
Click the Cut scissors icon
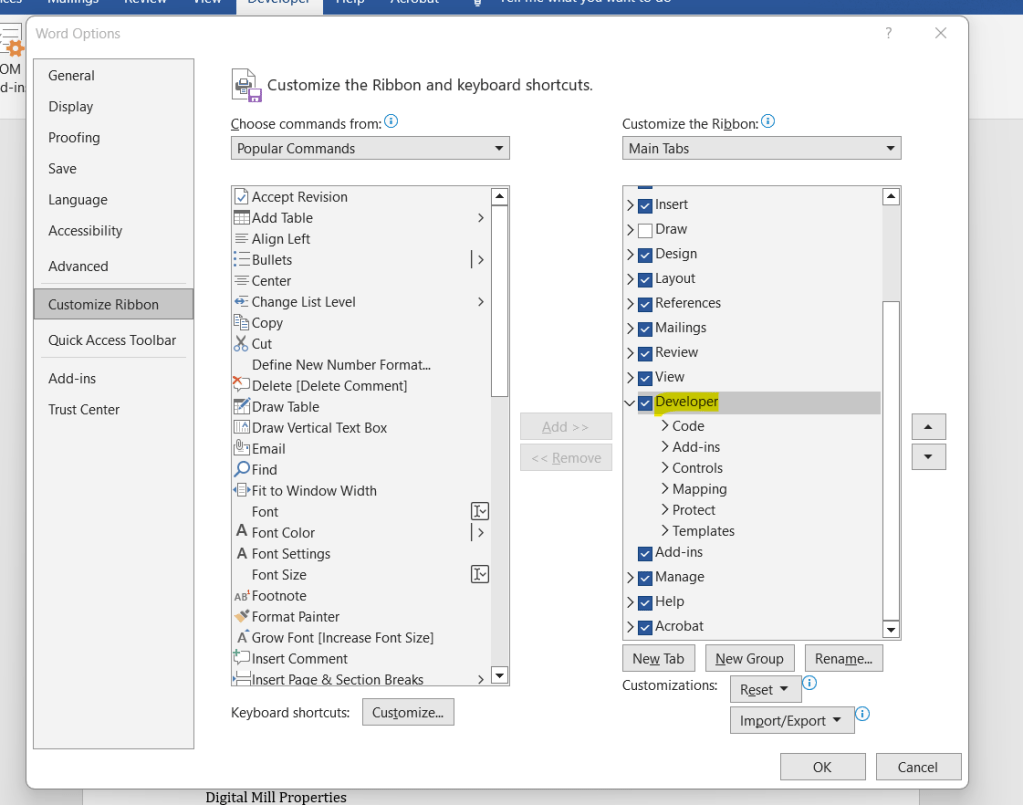(241, 343)
